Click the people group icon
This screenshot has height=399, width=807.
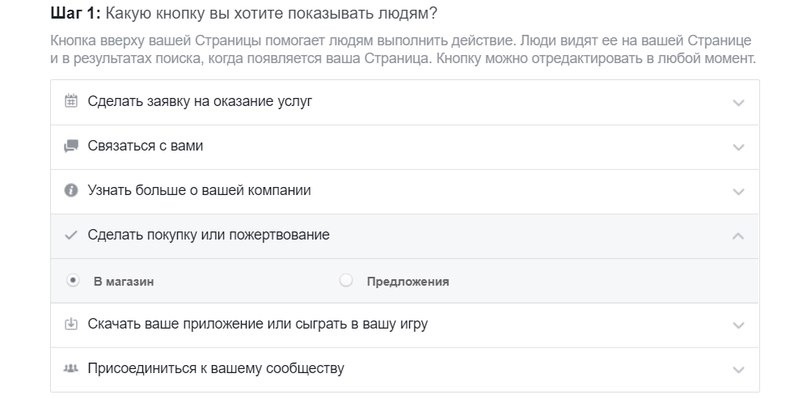pos(71,369)
